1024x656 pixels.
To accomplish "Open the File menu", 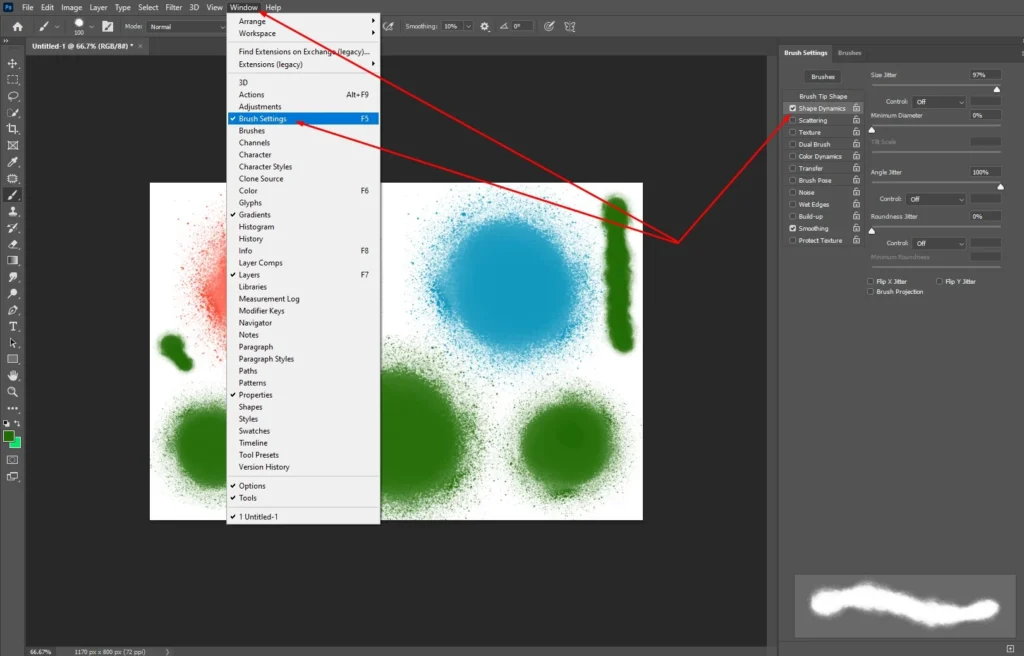I will (27, 7).
